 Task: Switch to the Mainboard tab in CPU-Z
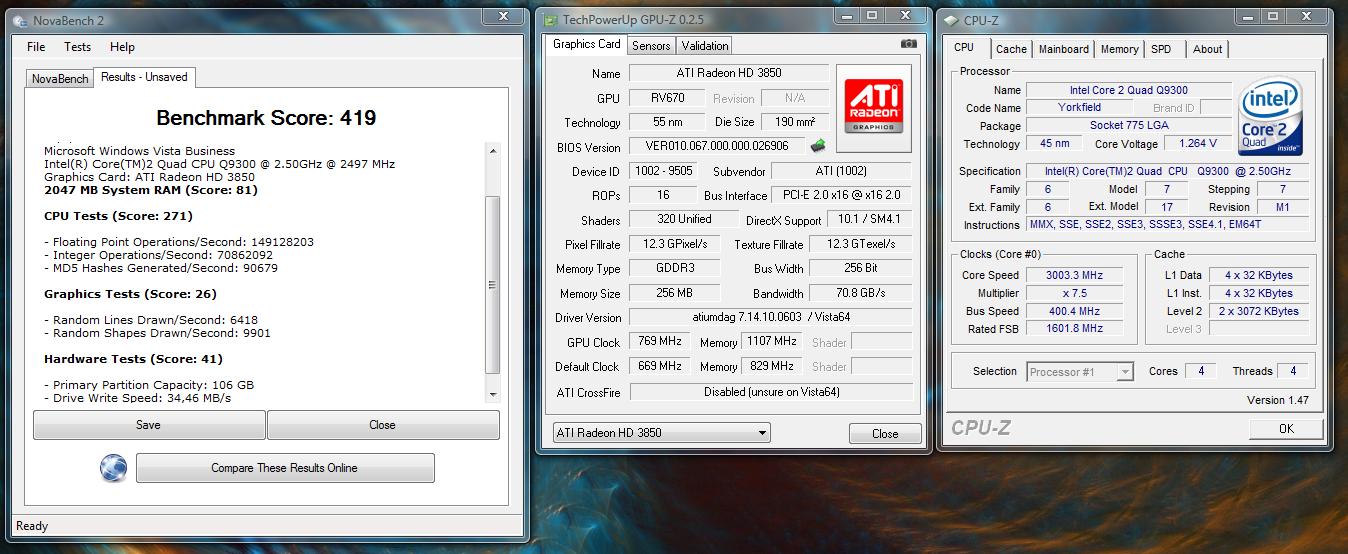pyautogui.click(x=1063, y=49)
